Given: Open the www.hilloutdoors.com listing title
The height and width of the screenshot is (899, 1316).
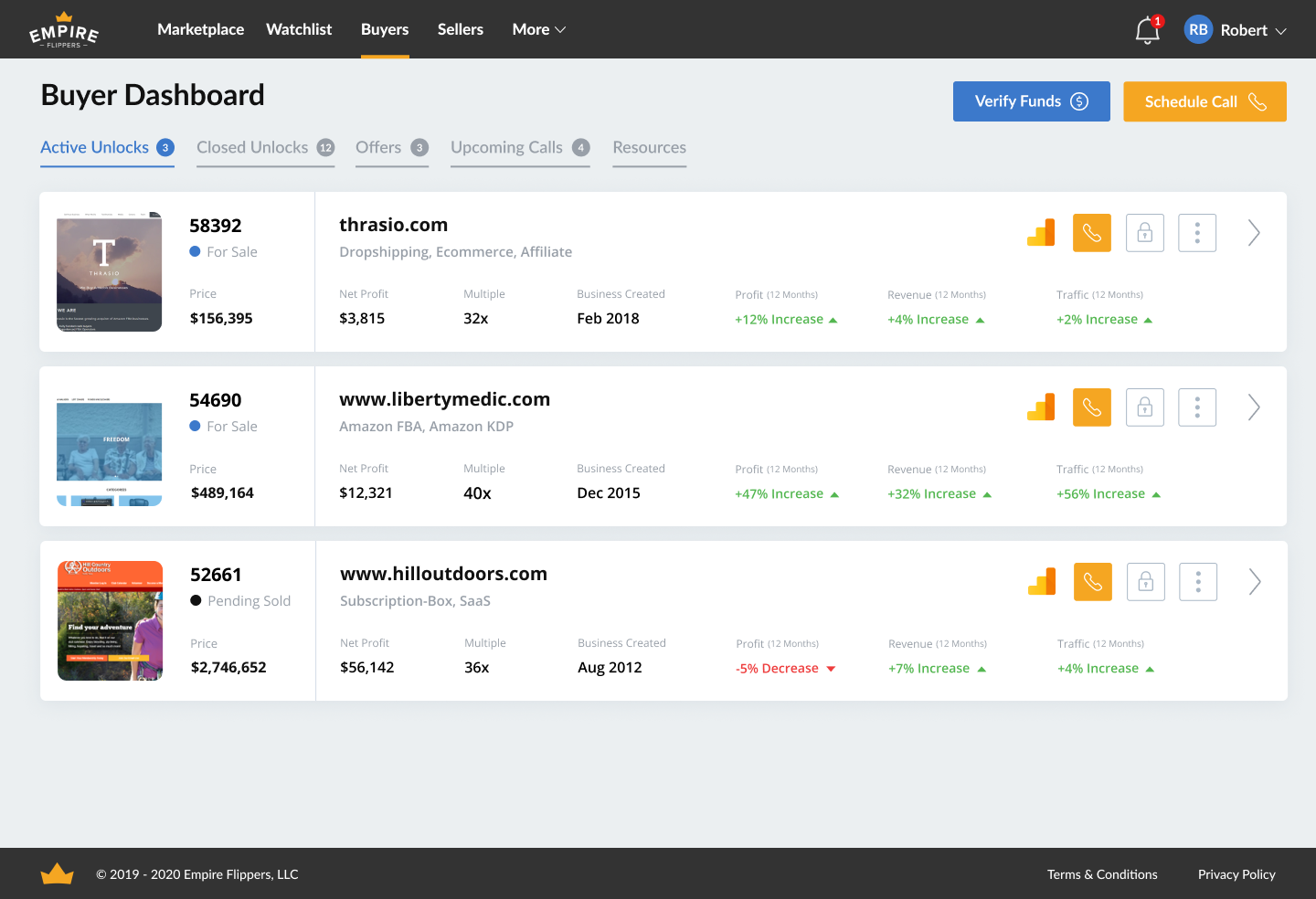Looking at the screenshot, I should coord(444,574).
